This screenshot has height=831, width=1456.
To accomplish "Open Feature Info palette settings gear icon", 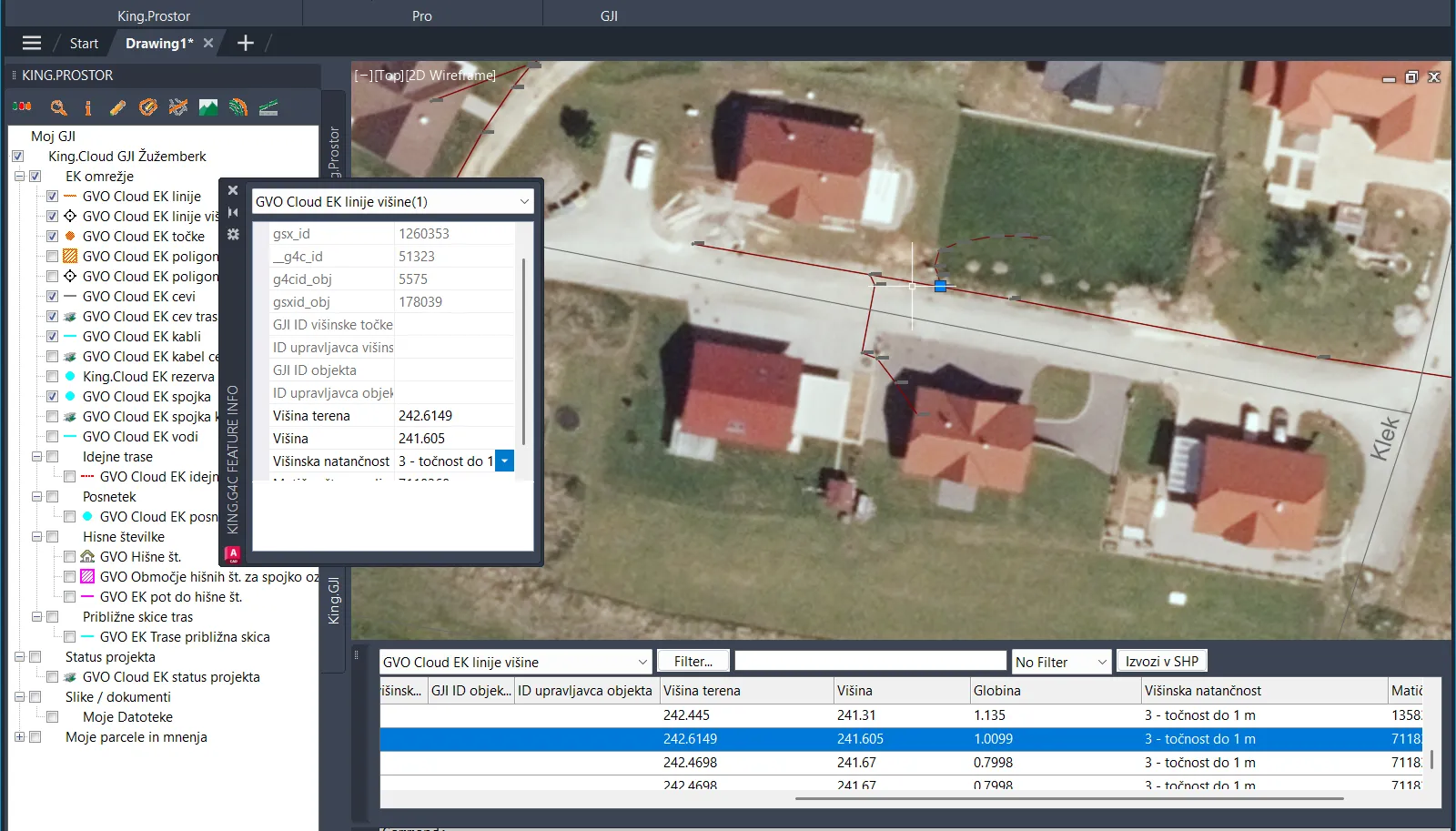I will tap(233, 234).
